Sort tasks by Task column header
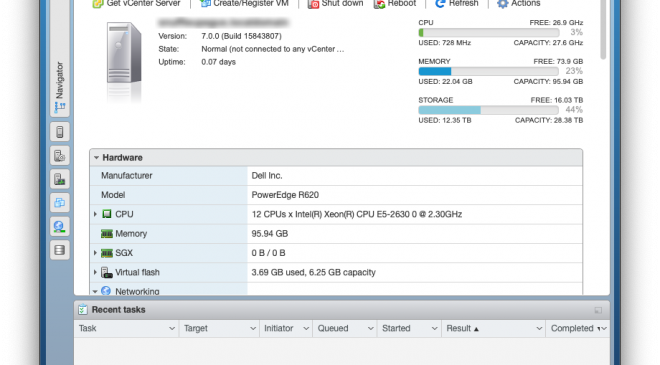660x365 pixels. (x=88, y=328)
